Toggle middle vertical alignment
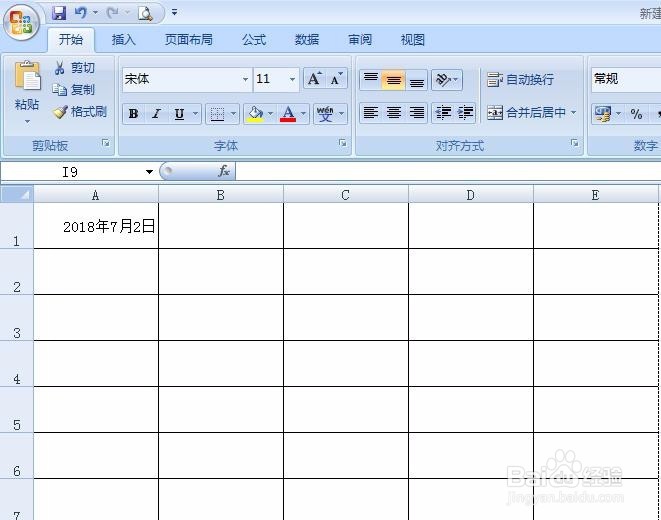The height and width of the screenshot is (520, 661). 393,79
